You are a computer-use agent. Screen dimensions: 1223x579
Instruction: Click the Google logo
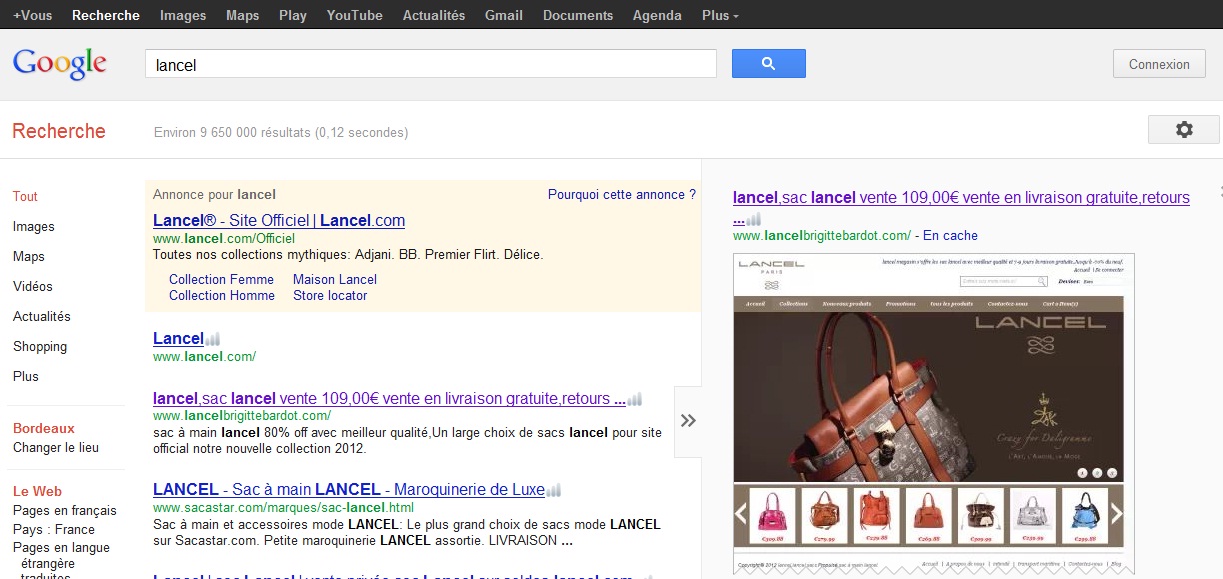pos(59,64)
